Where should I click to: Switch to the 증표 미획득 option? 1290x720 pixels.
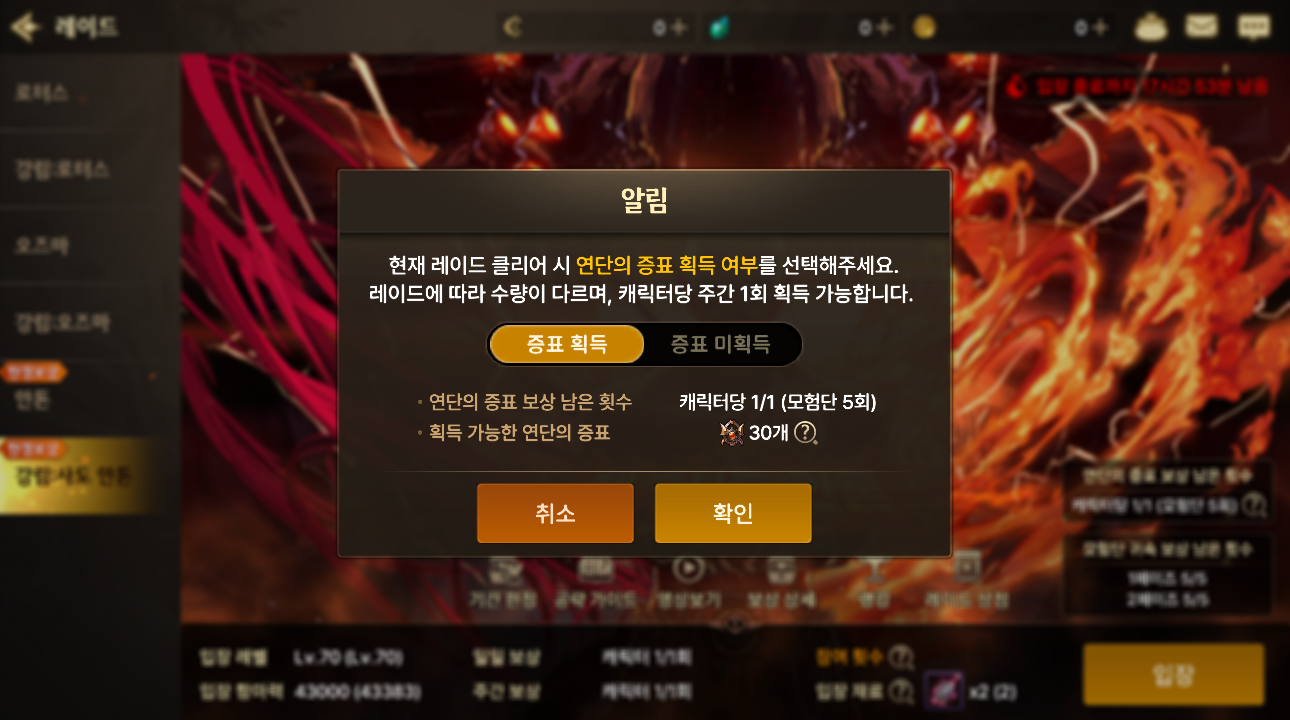click(720, 344)
